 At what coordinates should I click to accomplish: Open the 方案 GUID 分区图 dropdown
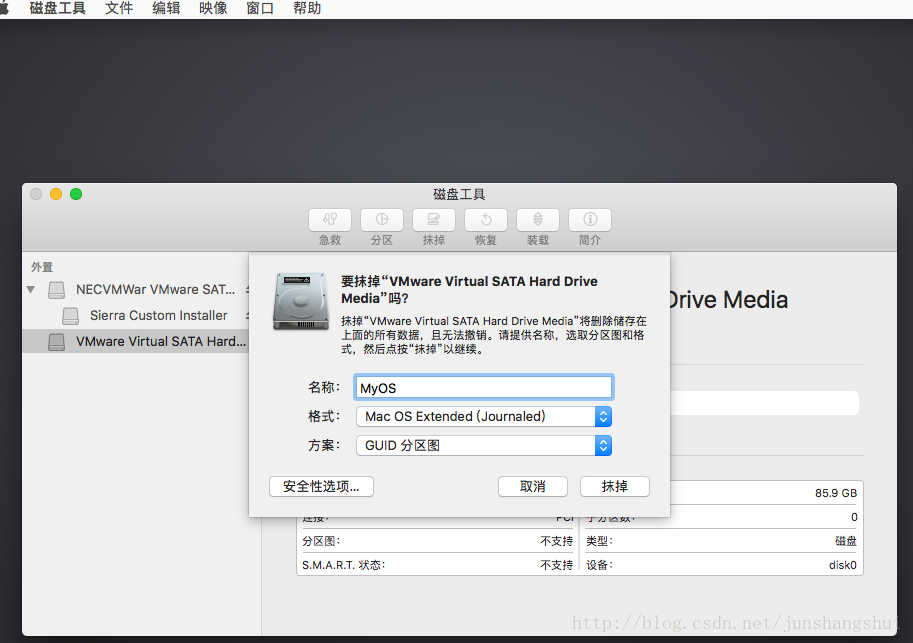[x=484, y=446]
